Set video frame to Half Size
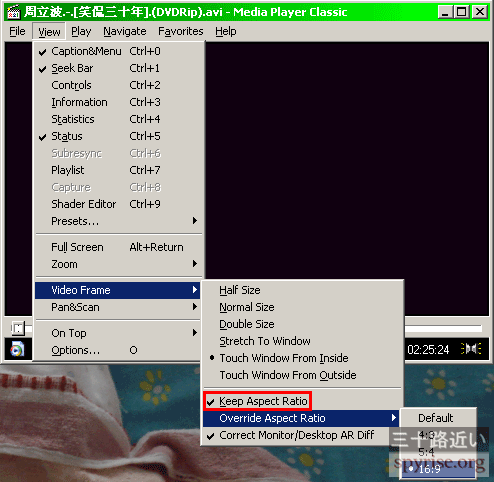Image resolution: width=494 pixels, height=482 pixels. tap(302, 290)
